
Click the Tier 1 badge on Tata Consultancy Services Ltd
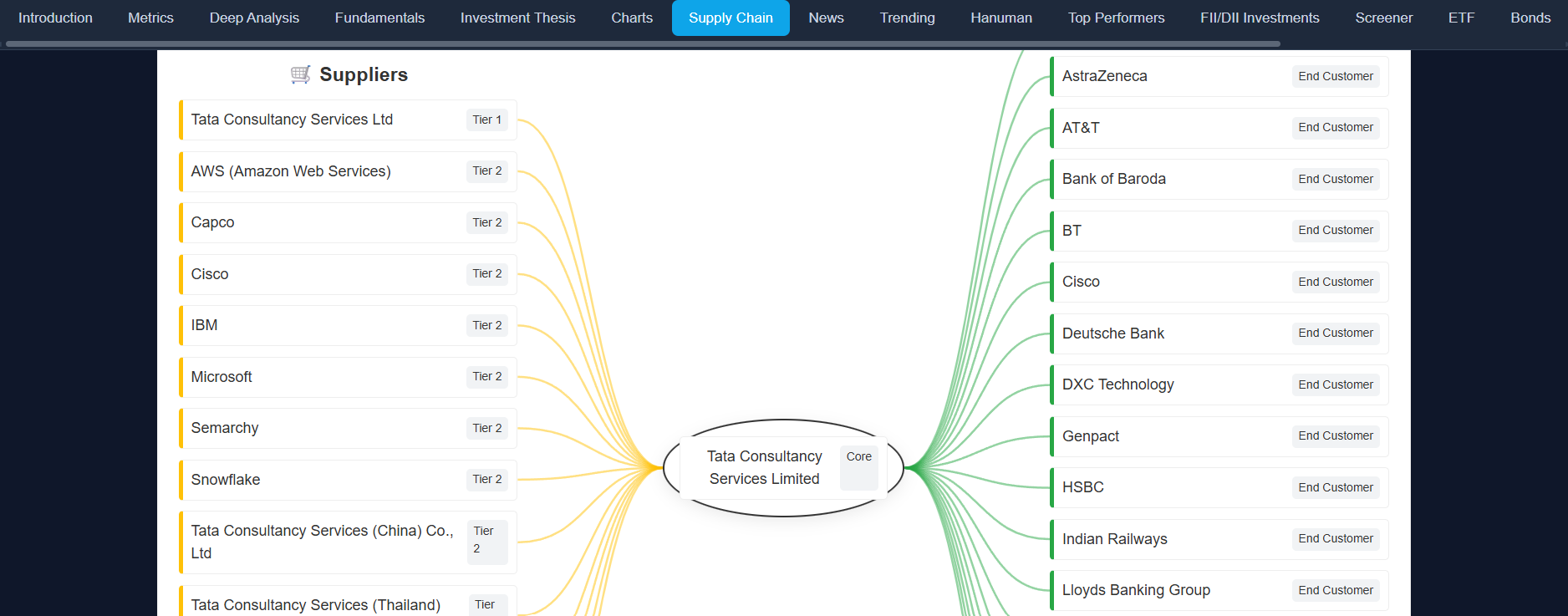(486, 120)
